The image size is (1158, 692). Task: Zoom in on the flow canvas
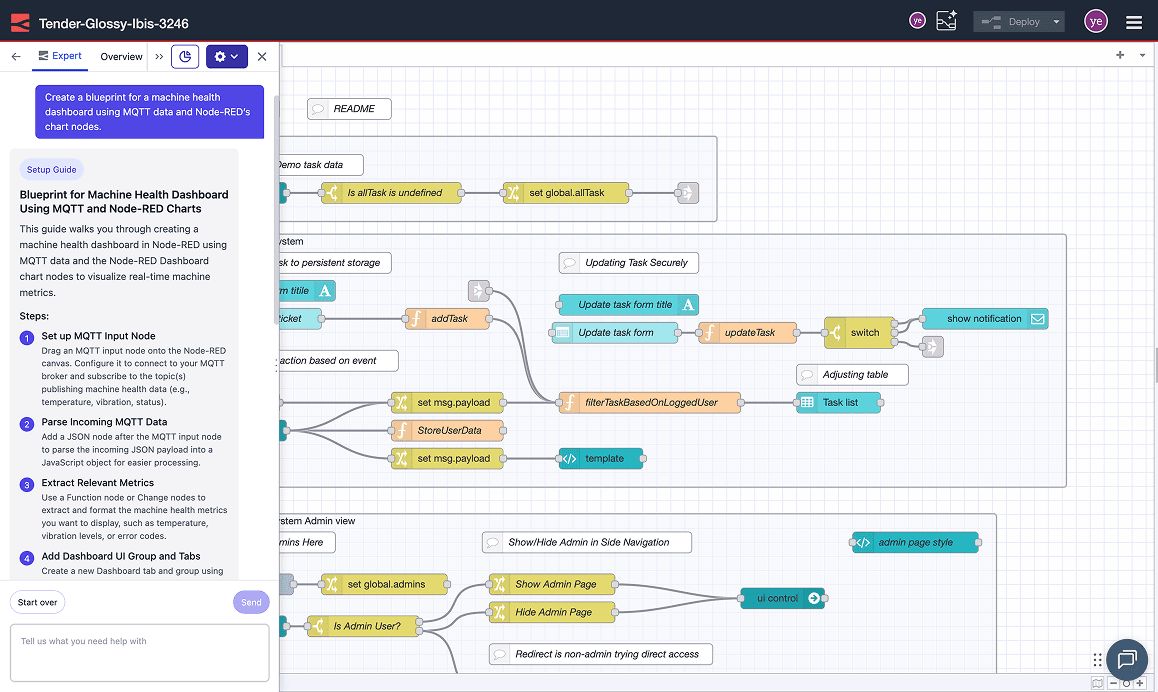coord(1142,684)
